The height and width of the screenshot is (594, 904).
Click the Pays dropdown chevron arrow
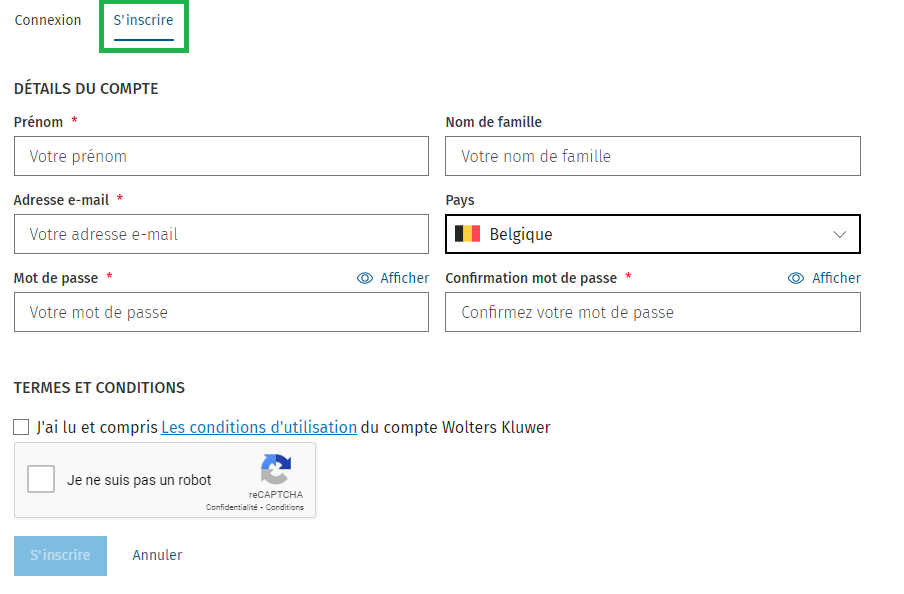839,234
